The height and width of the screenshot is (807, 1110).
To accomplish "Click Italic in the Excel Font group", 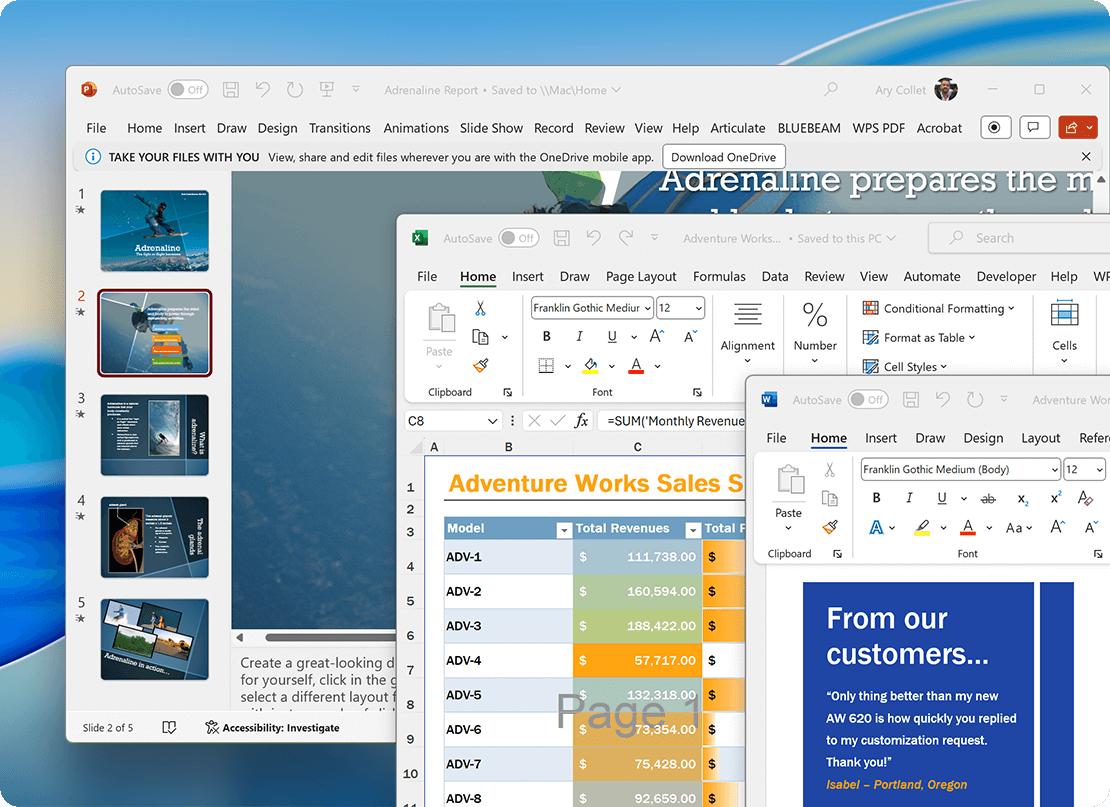I will coord(579,337).
